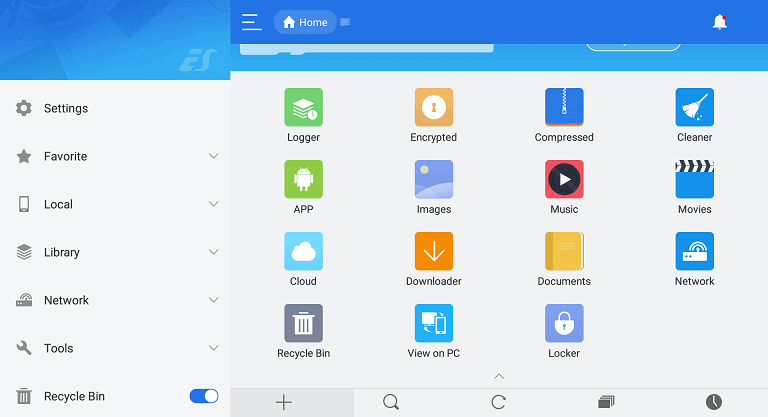The width and height of the screenshot is (768, 417).
Task: Expand the Local section chevron
Action: [214, 204]
